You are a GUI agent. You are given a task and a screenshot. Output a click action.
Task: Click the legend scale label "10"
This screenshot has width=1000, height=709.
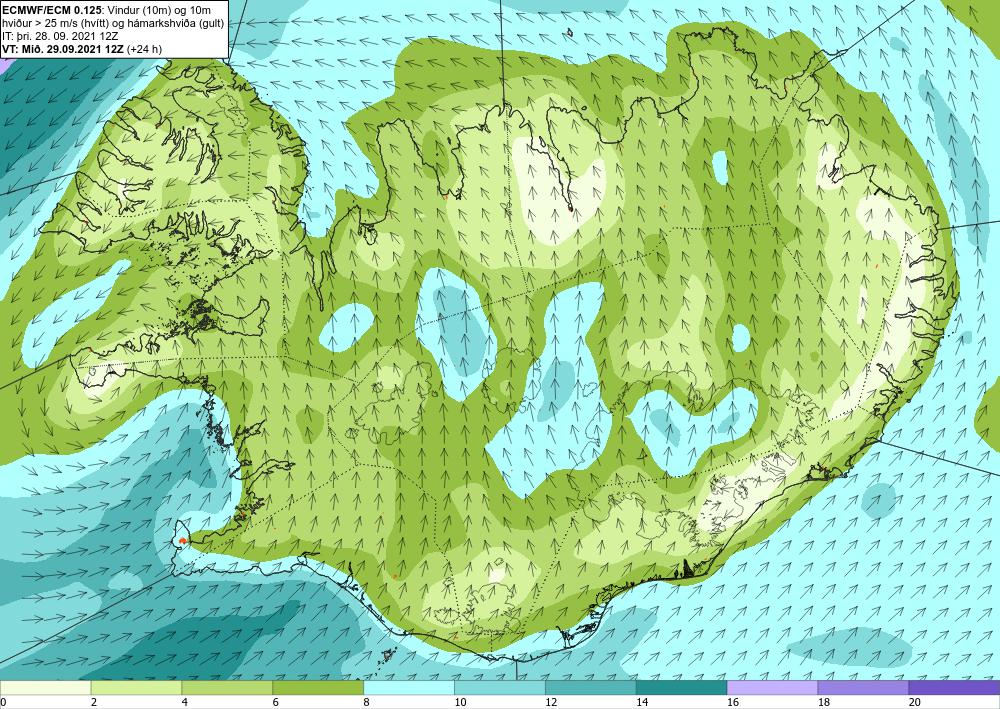coord(460,702)
